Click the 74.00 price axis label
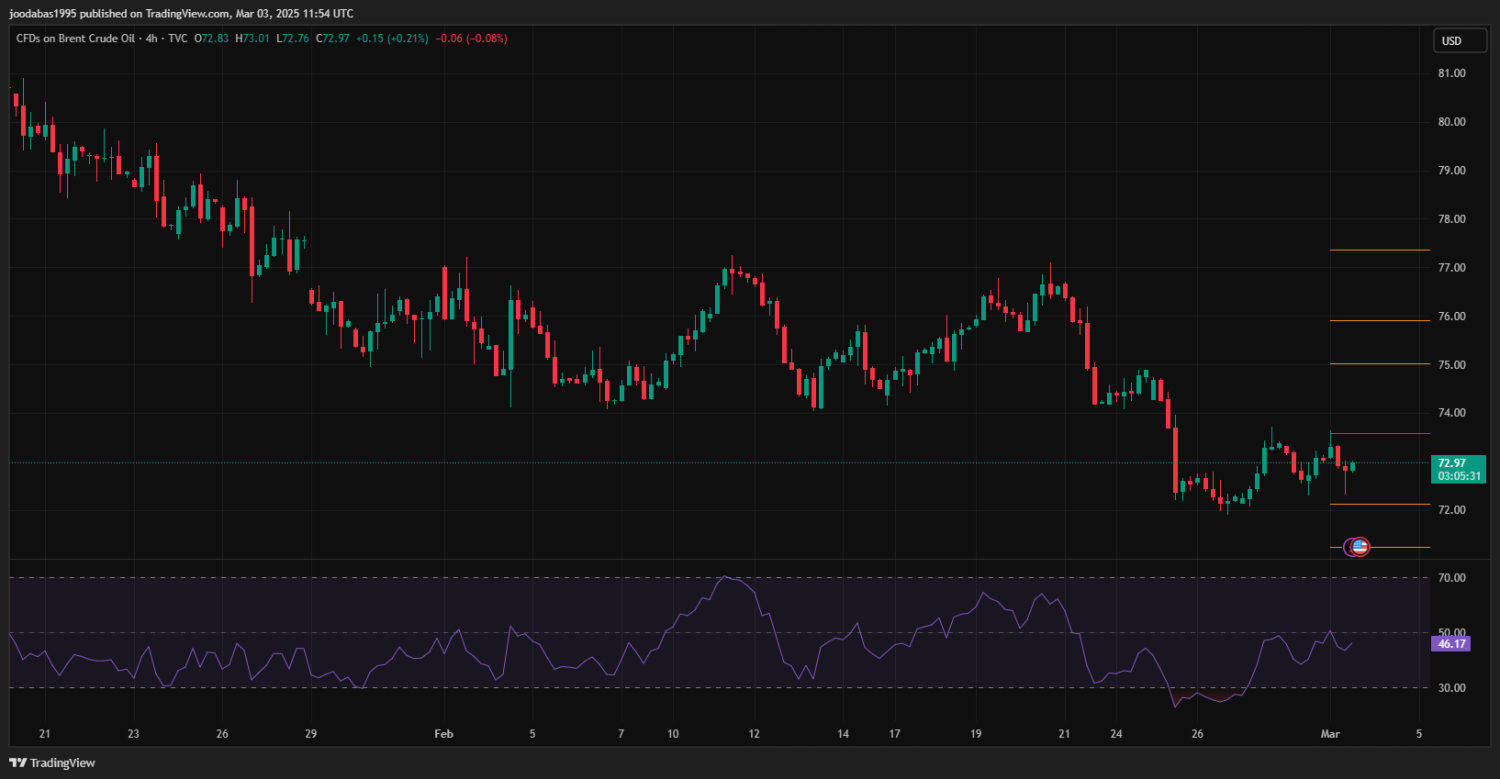 tap(1451, 413)
